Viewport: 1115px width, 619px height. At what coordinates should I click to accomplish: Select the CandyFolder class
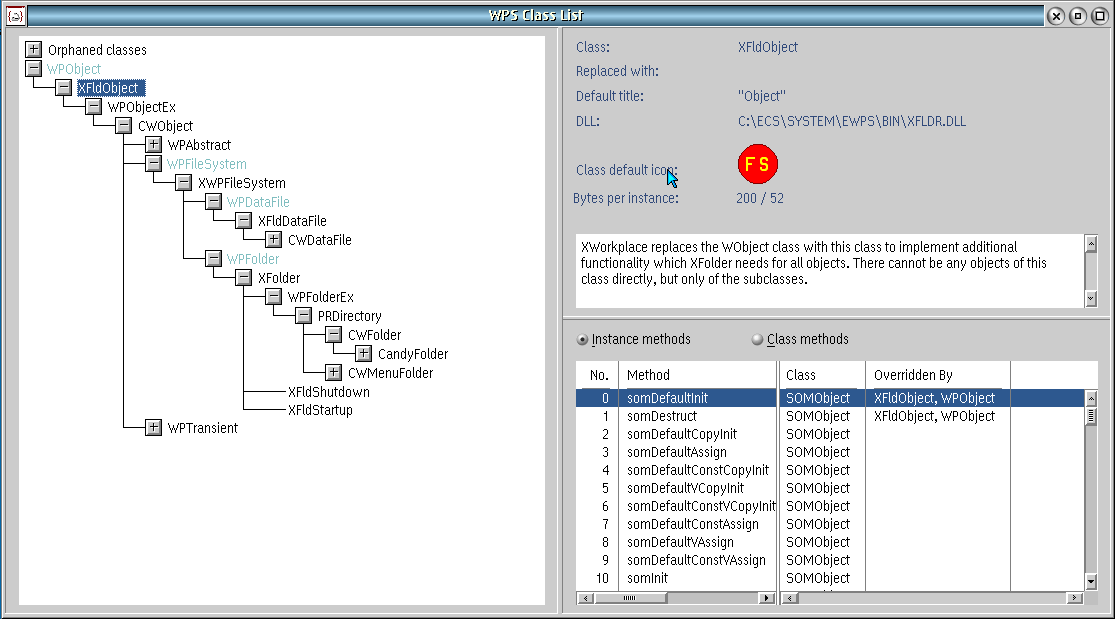413,354
